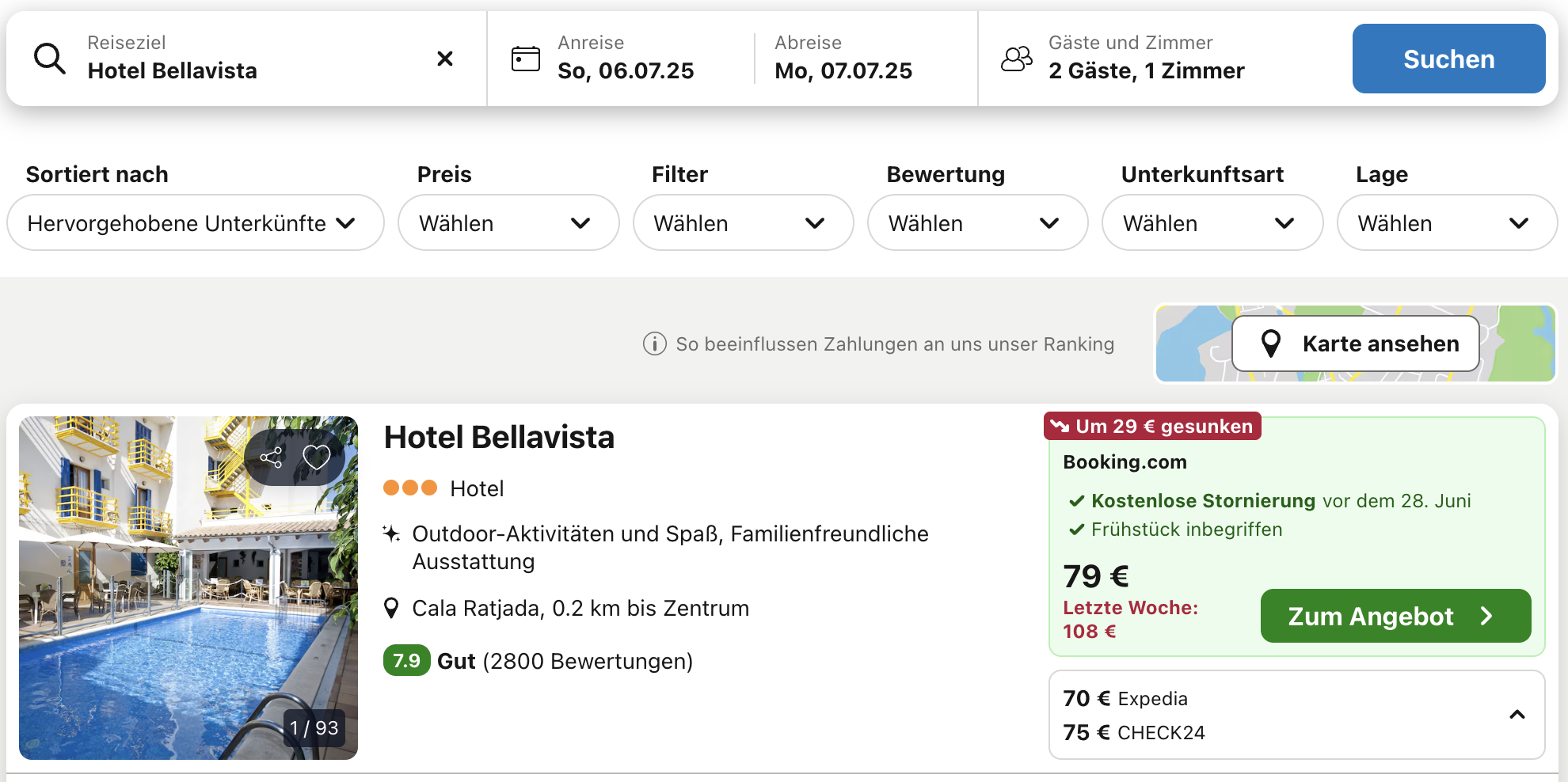Expand the Bewertung dropdown
This screenshot has height=782, width=1568.
[x=977, y=223]
